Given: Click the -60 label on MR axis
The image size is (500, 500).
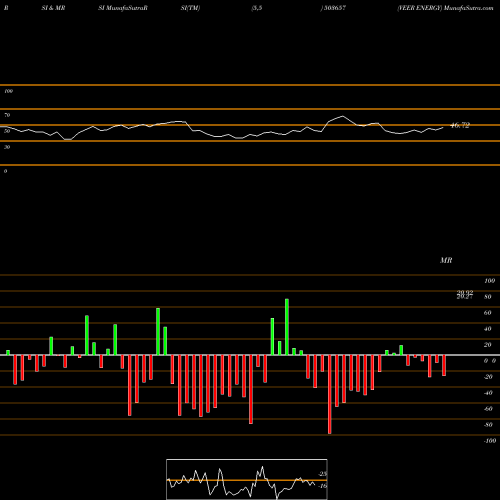Looking at the screenshot, I should click(488, 409).
